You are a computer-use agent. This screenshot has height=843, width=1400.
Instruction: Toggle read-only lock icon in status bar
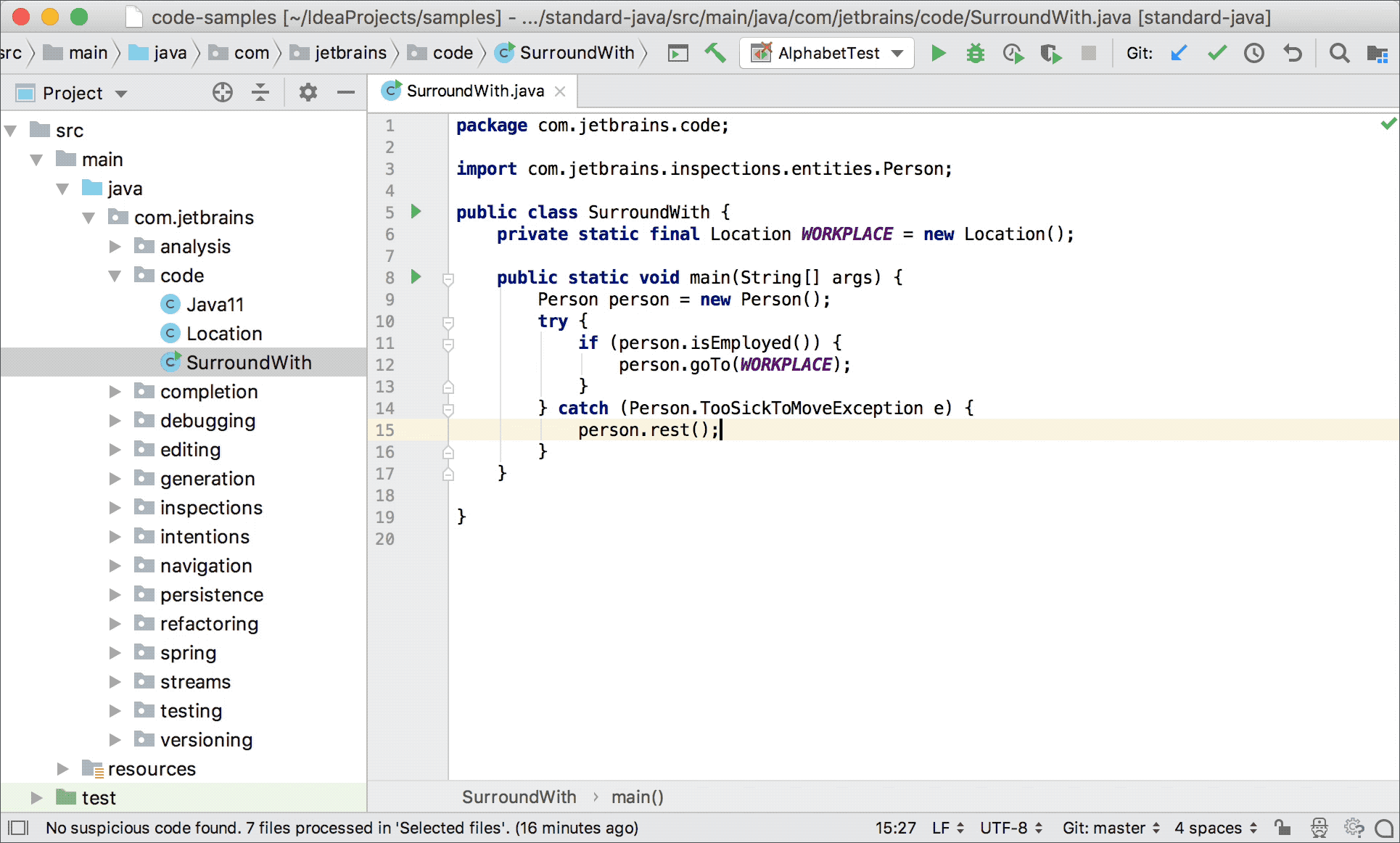pos(1282,828)
